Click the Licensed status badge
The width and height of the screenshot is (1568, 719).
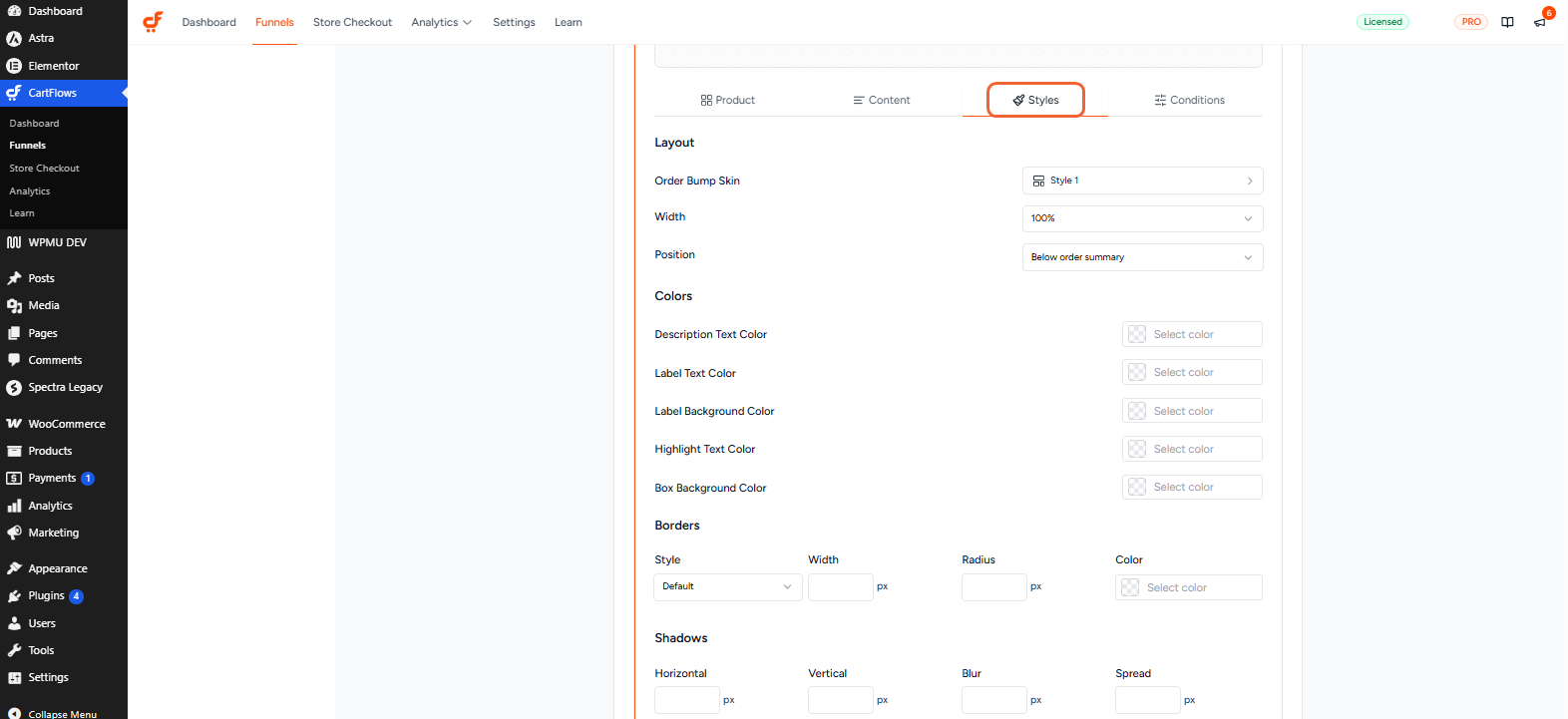(x=1382, y=22)
